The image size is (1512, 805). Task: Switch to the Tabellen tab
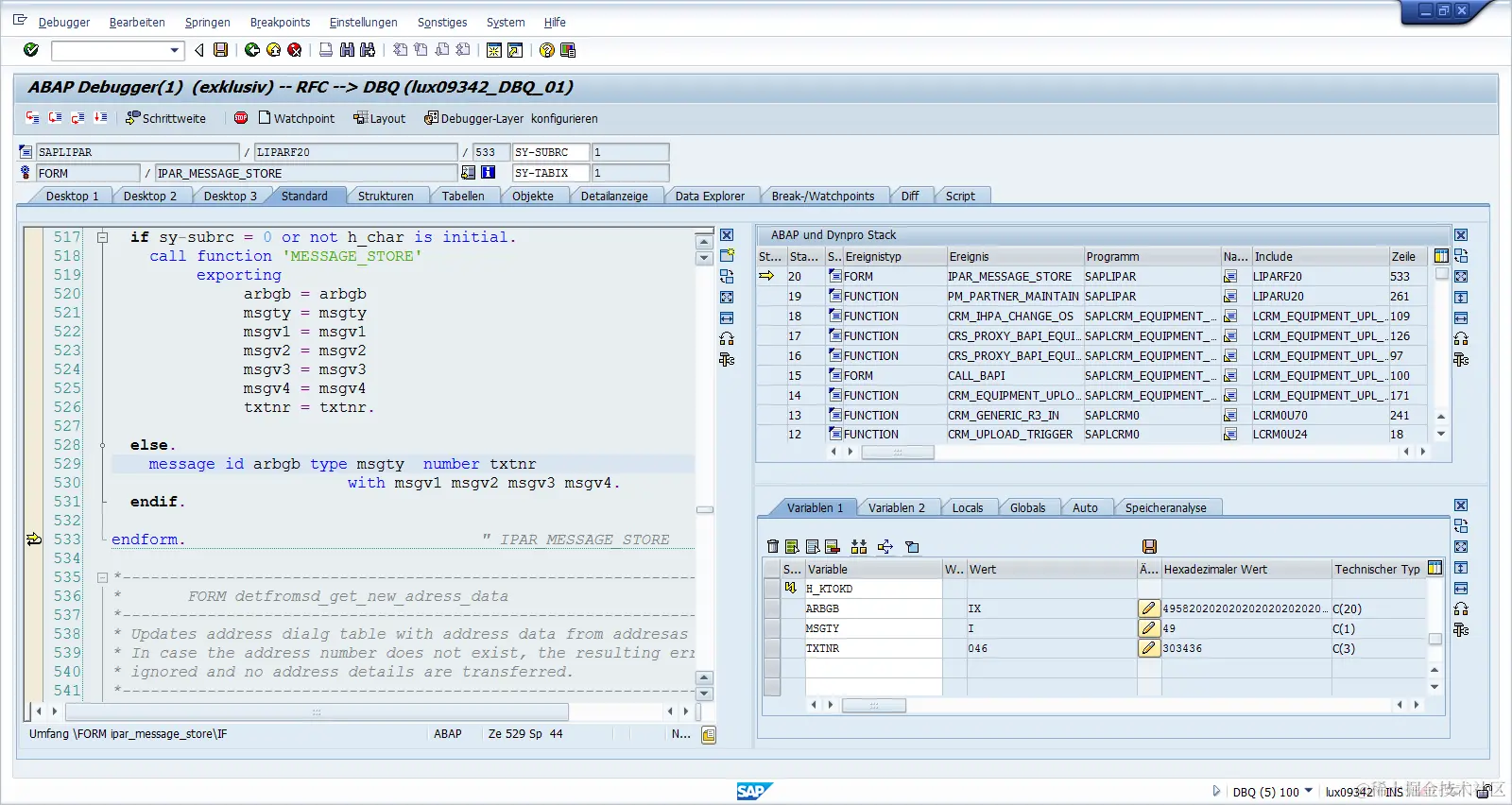463,197
